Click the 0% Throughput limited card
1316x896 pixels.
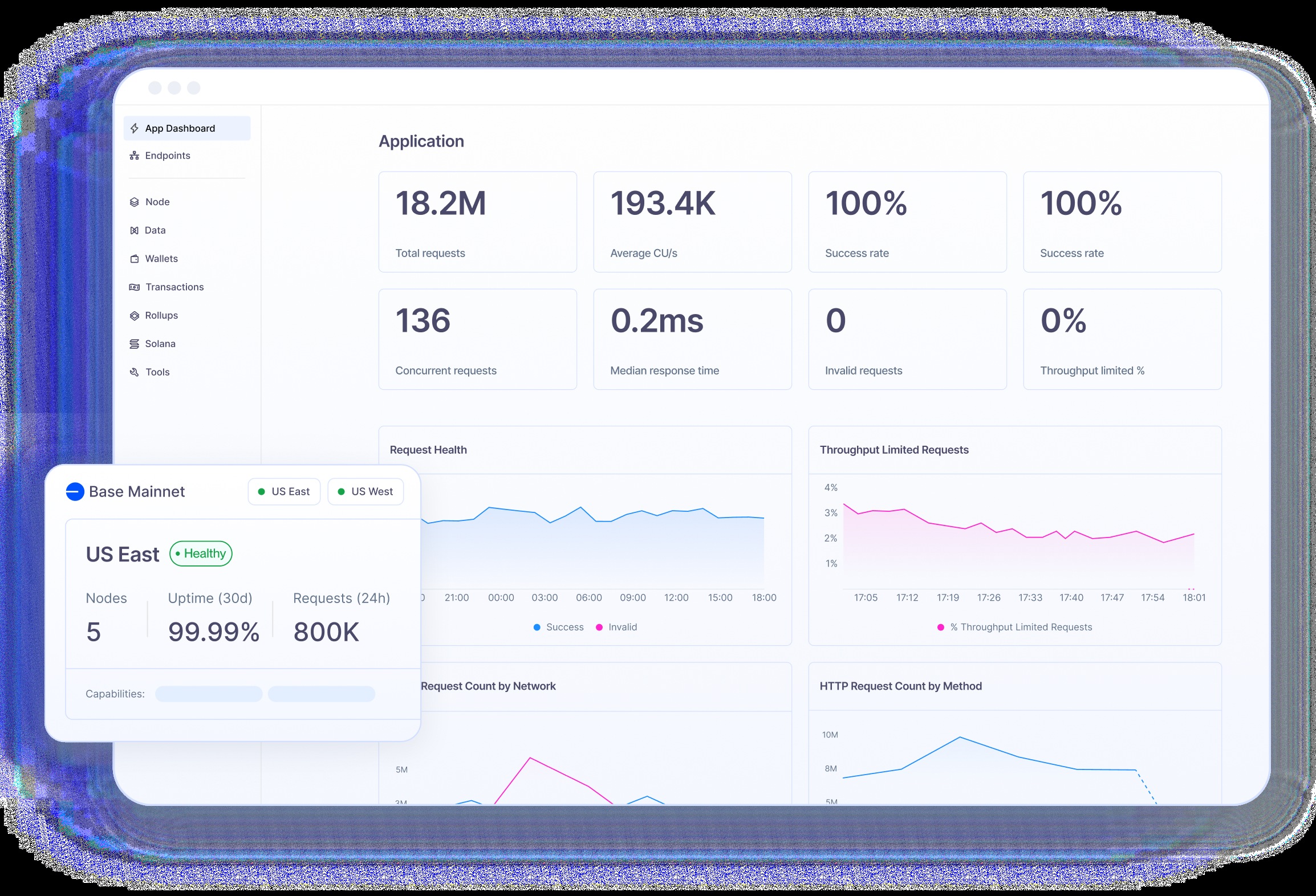point(1123,339)
